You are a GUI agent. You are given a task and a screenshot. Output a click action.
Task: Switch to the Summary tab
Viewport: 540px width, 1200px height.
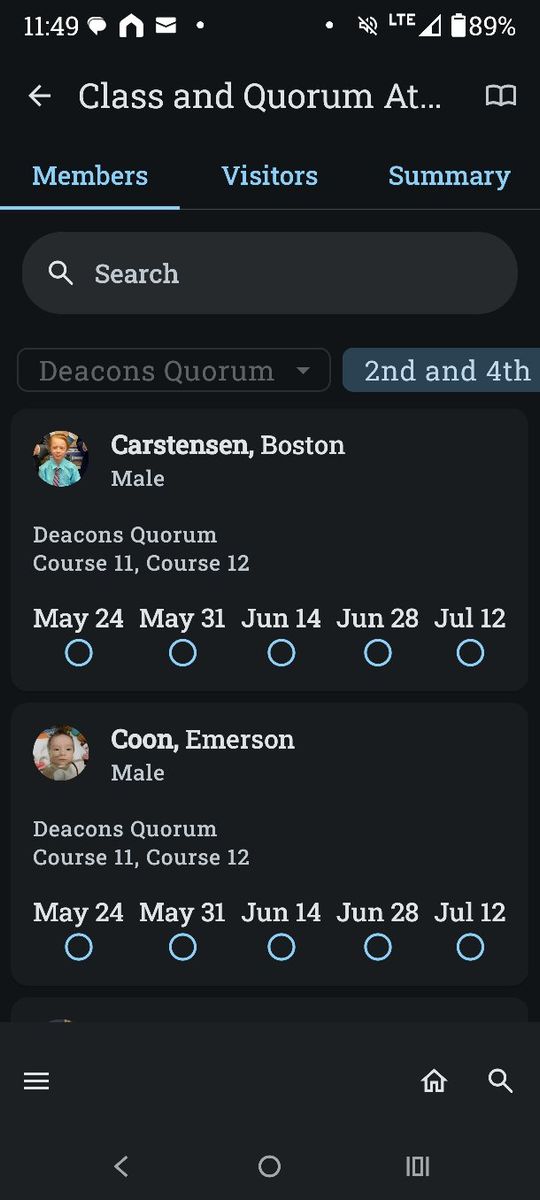(x=449, y=176)
